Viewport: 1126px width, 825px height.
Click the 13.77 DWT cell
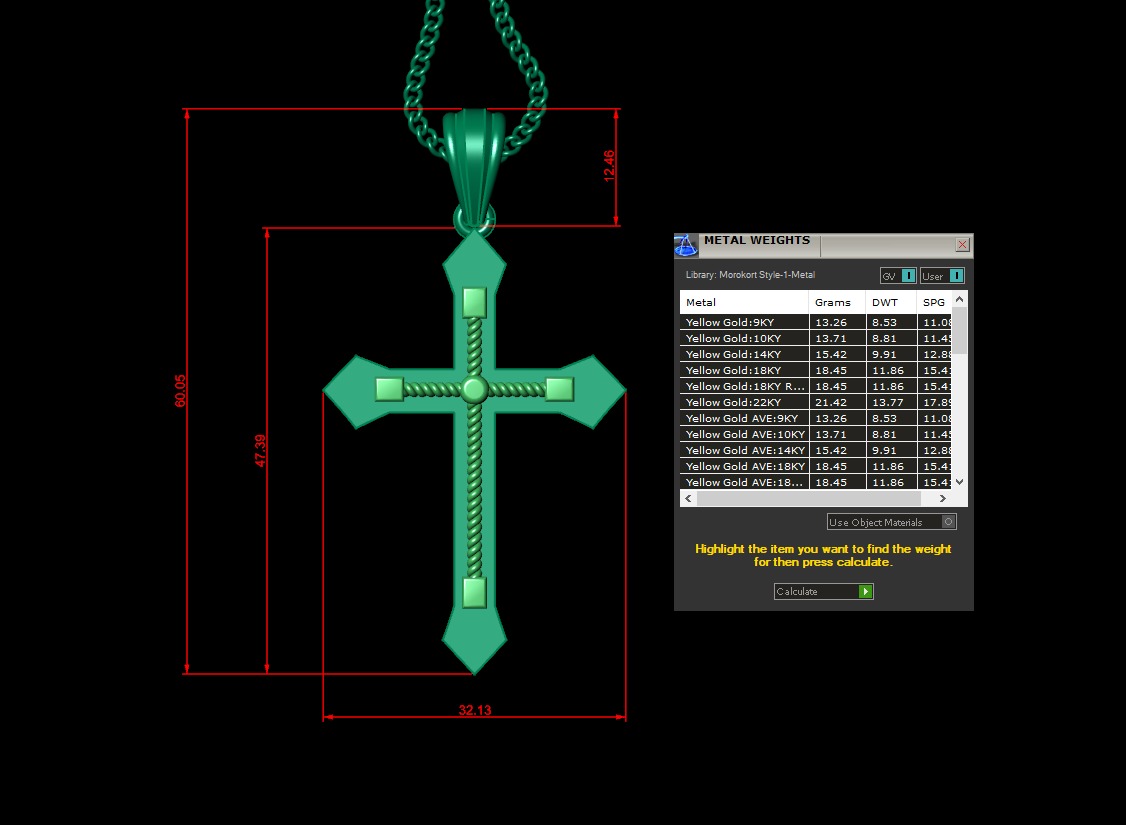click(x=891, y=402)
